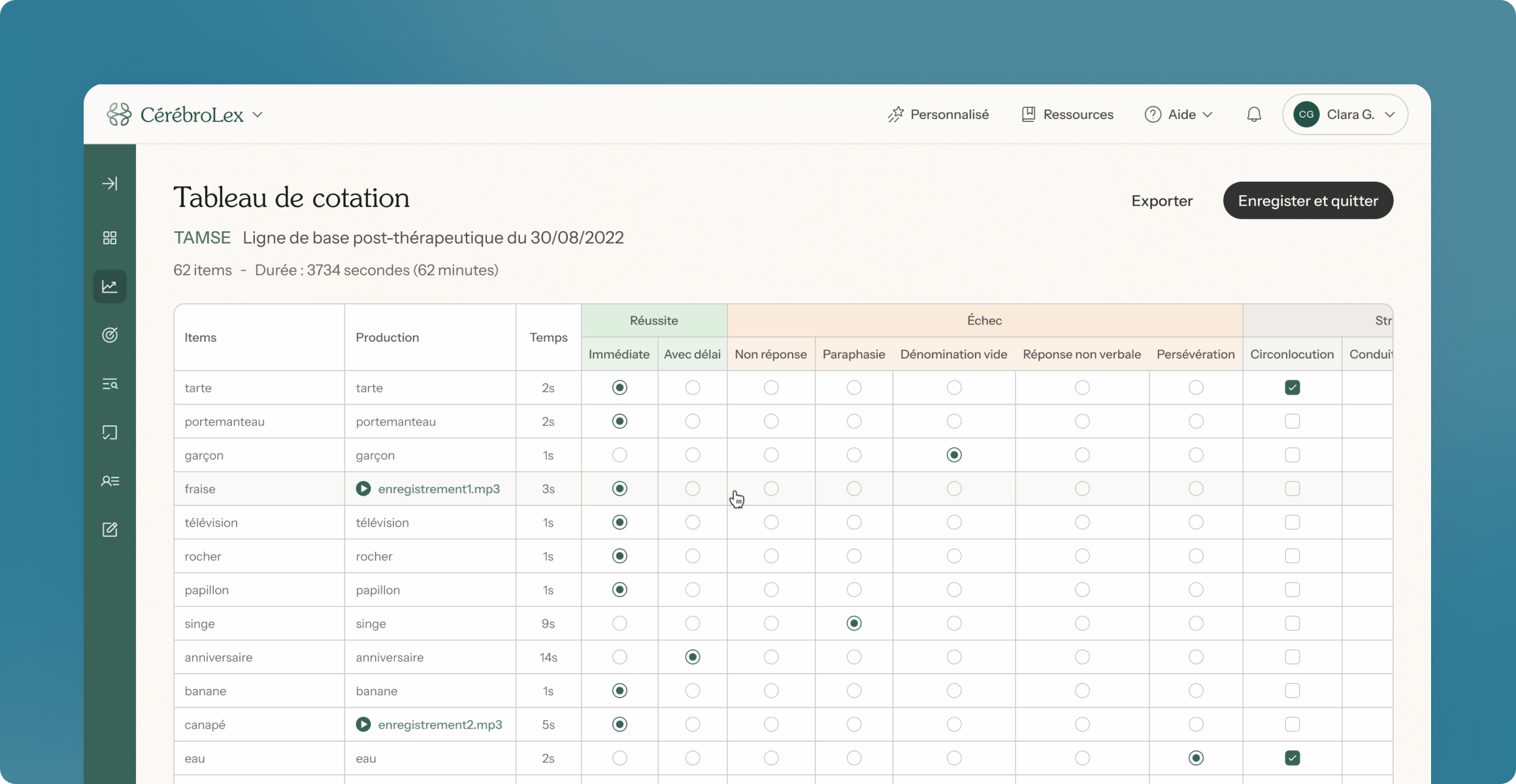Select Non réponse for fraise
This screenshot has width=1516, height=784.
click(x=771, y=489)
